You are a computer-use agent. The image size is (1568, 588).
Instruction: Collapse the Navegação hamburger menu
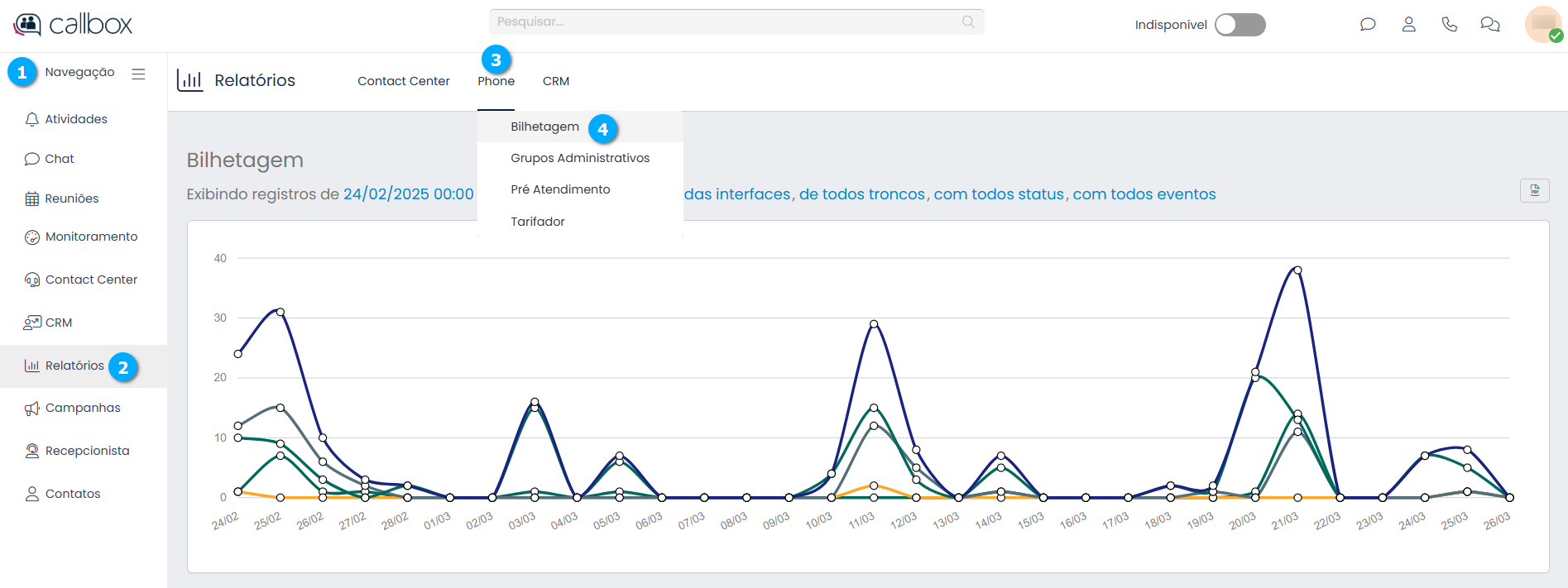138,74
